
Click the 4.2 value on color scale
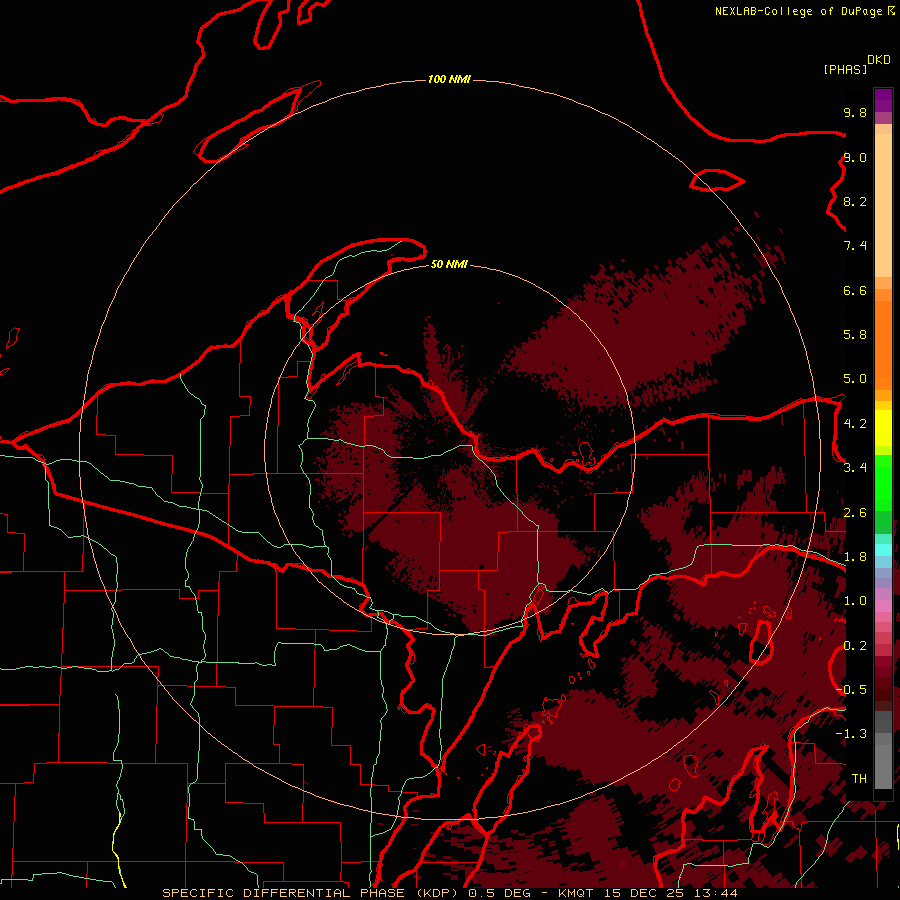tap(855, 424)
